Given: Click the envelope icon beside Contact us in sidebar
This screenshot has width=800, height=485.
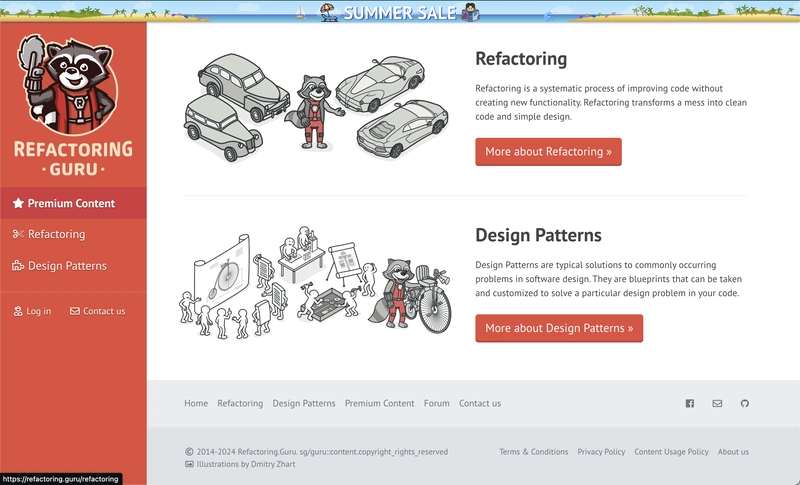Looking at the screenshot, I should [x=75, y=311].
